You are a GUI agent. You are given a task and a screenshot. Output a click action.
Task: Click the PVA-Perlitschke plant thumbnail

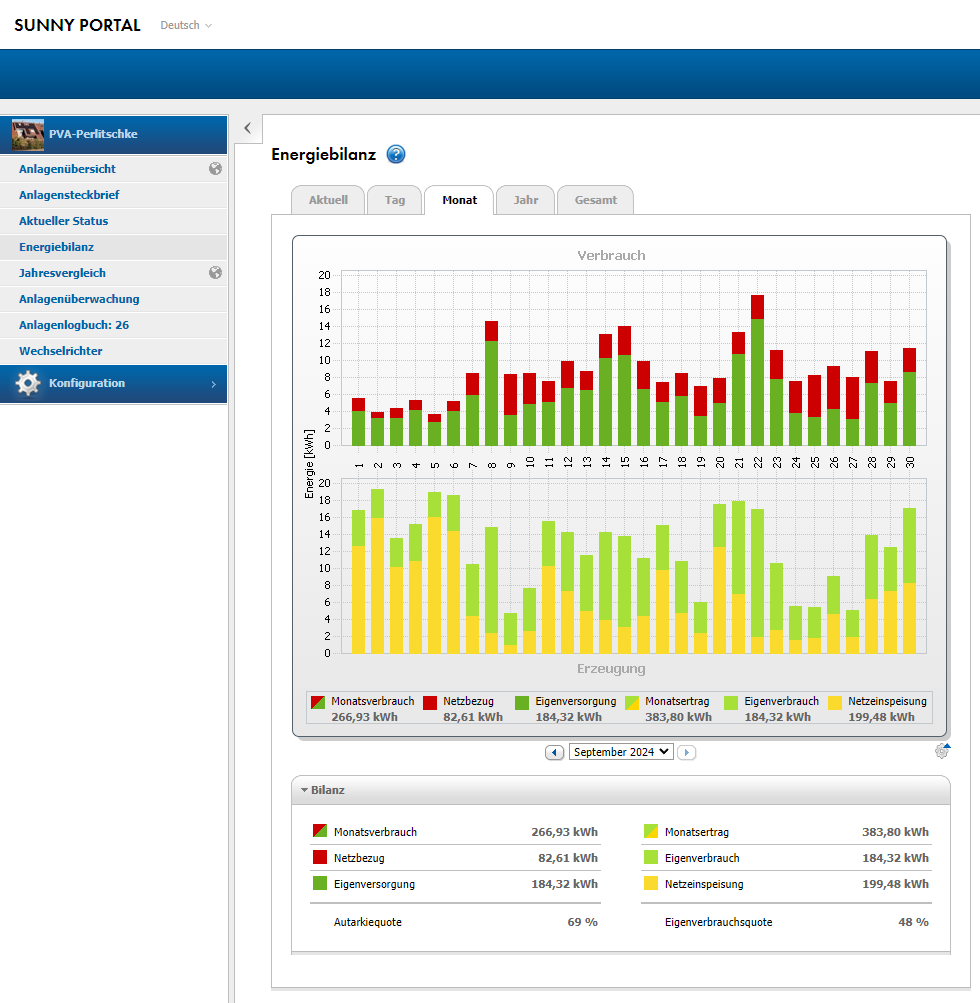(27, 134)
